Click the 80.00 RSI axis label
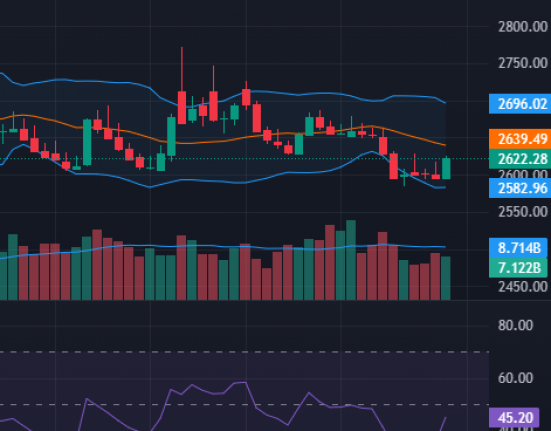The height and width of the screenshot is (431, 551). click(515, 325)
